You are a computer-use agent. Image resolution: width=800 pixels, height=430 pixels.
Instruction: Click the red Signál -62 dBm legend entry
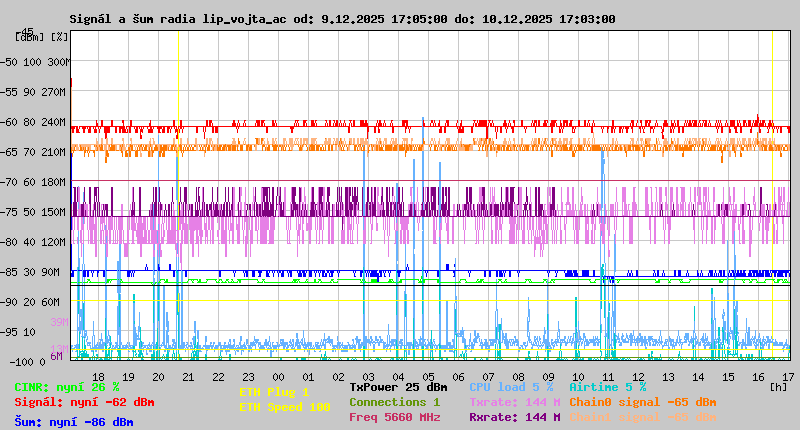coord(84,402)
